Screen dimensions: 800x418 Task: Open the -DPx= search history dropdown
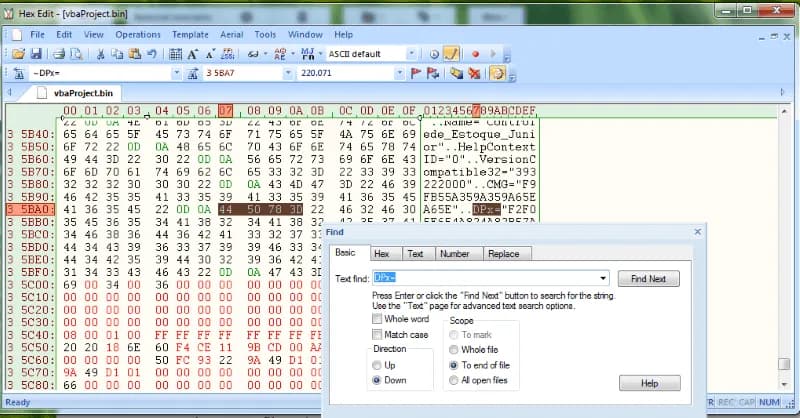pyautogui.click(x=176, y=73)
